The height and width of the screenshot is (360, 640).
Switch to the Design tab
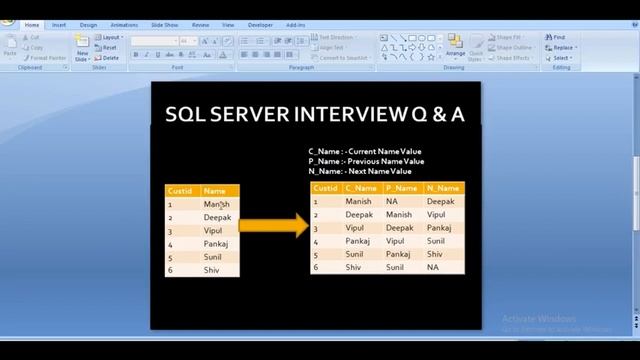(88, 25)
